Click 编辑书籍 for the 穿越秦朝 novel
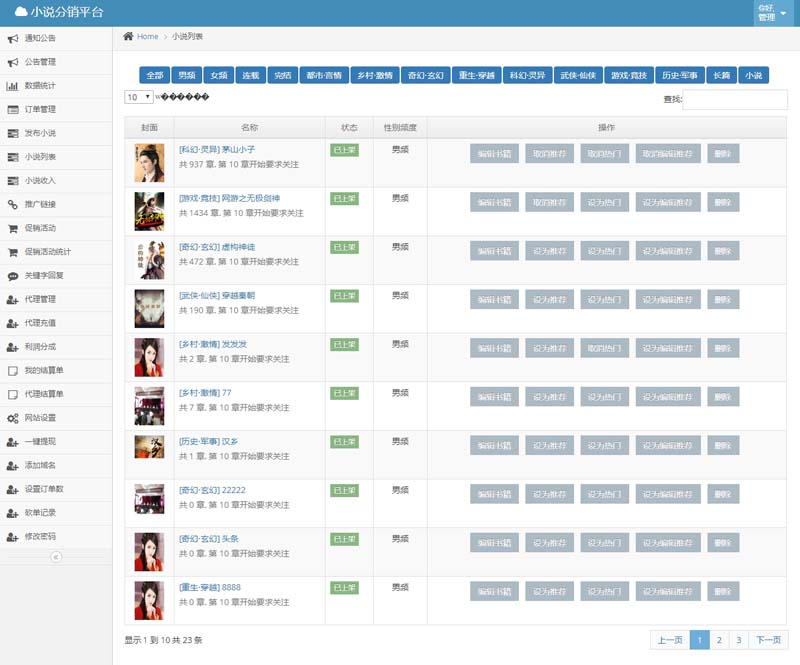The width and height of the screenshot is (800, 665). click(x=495, y=300)
